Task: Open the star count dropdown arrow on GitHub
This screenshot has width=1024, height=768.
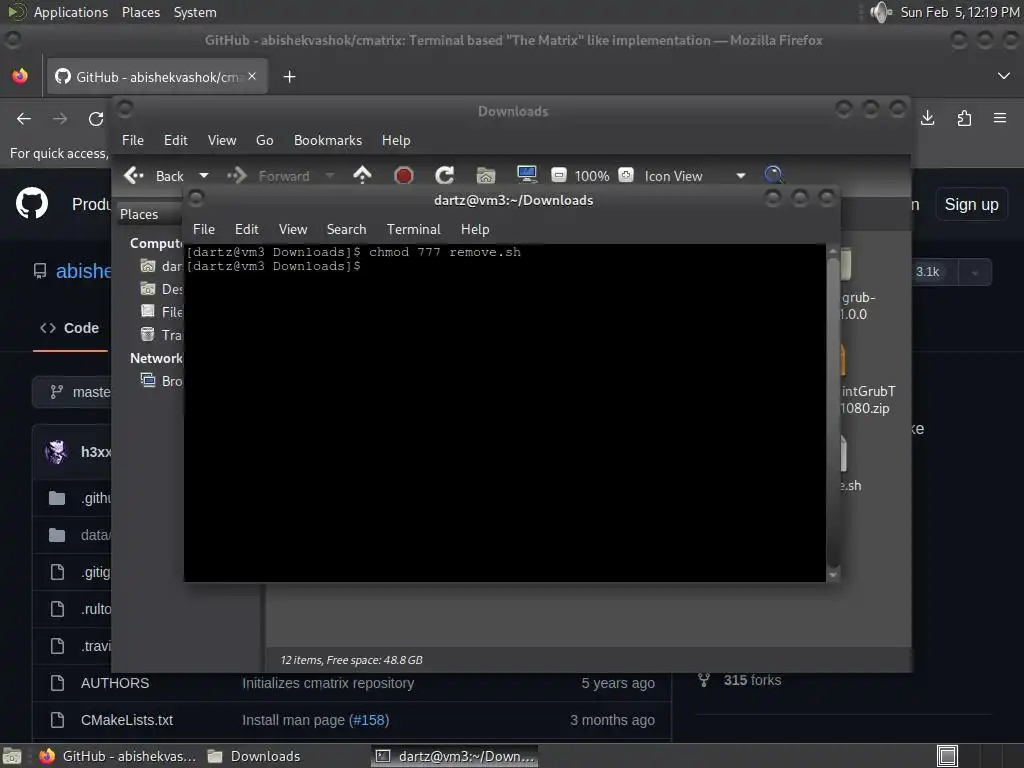Action: 974,272
